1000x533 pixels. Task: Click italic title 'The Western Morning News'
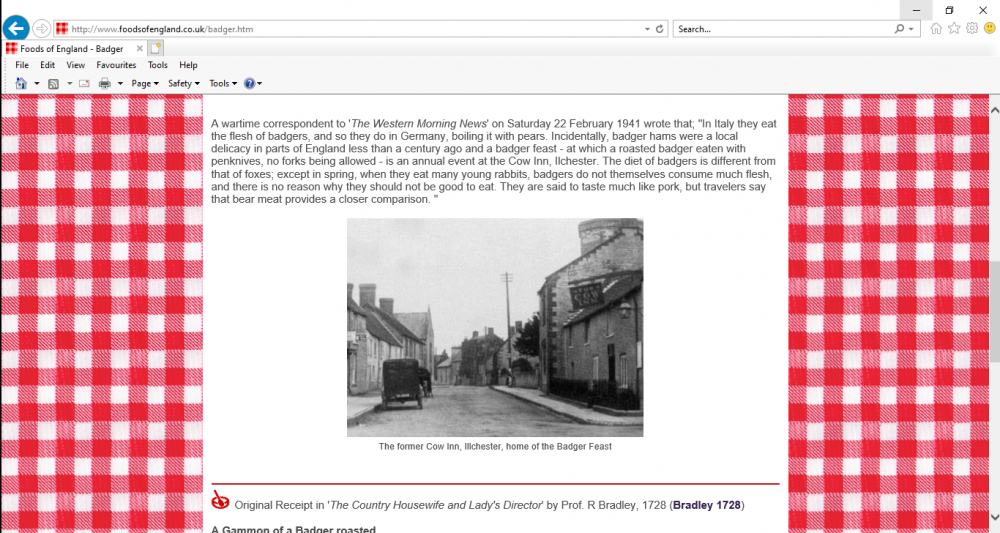(x=419, y=124)
